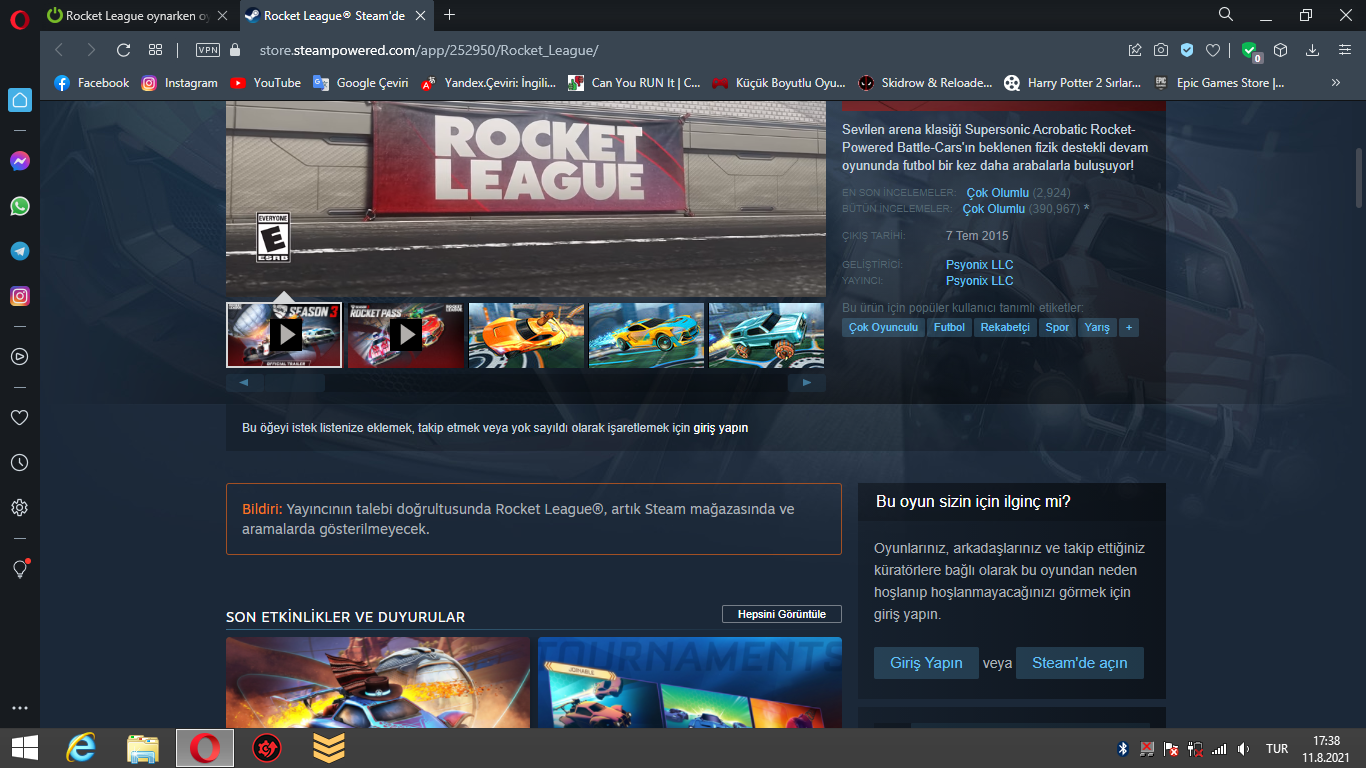Image resolution: width=1366 pixels, height=768 pixels.
Task: Click the 'Giriş Yapın' button
Action: [926, 663]
